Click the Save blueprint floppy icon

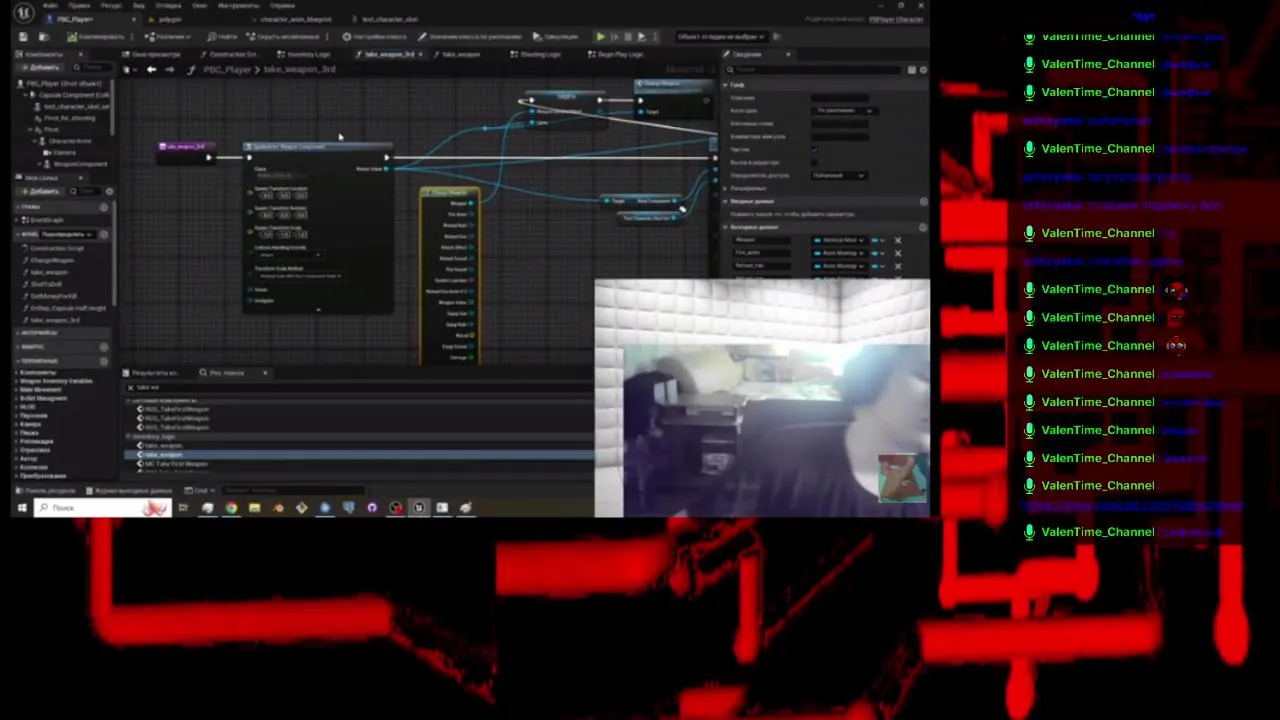tap(22, 37)
